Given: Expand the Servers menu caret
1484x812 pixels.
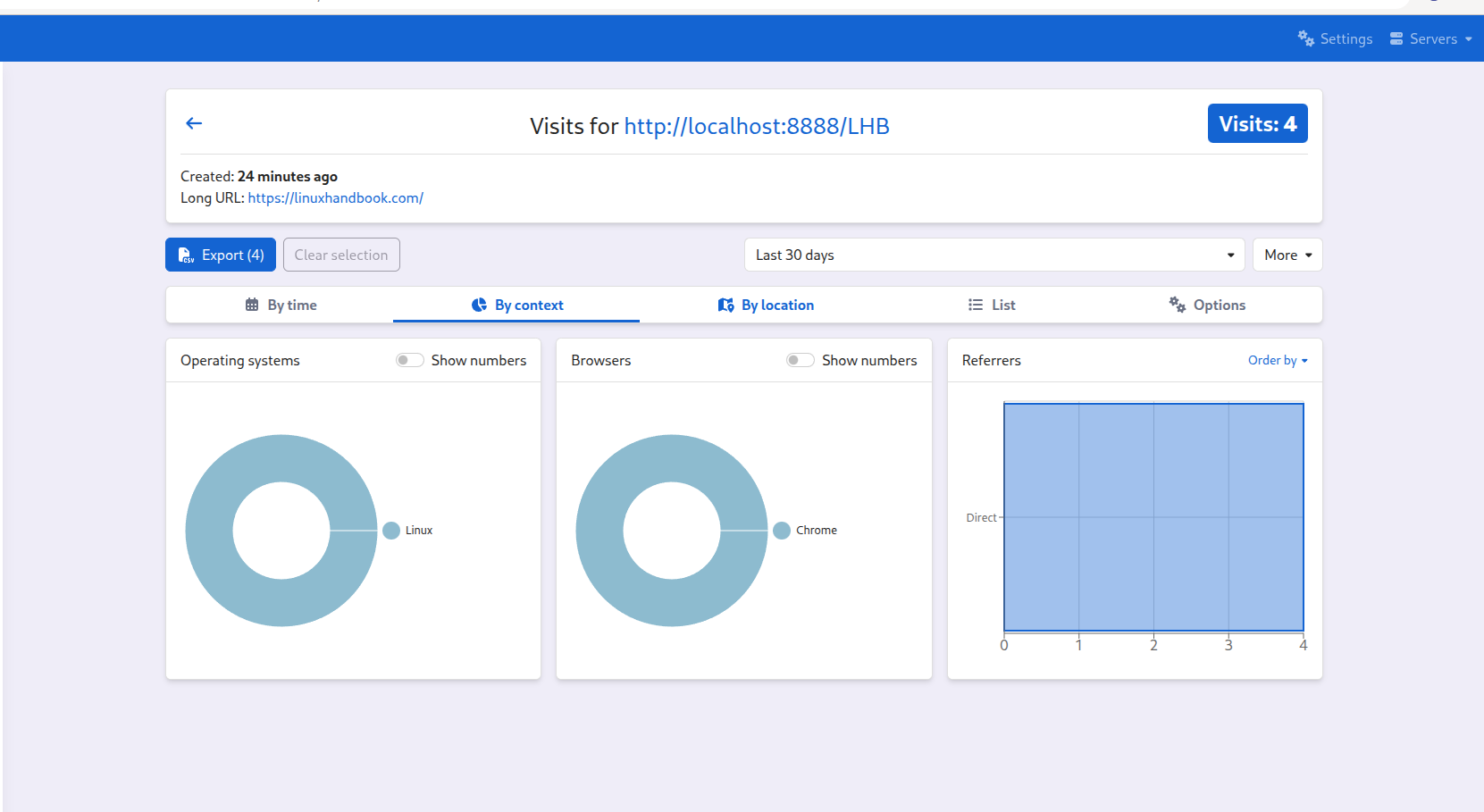Looking at the screenshot, I should pyautogui.click(x=1469, y=39).
